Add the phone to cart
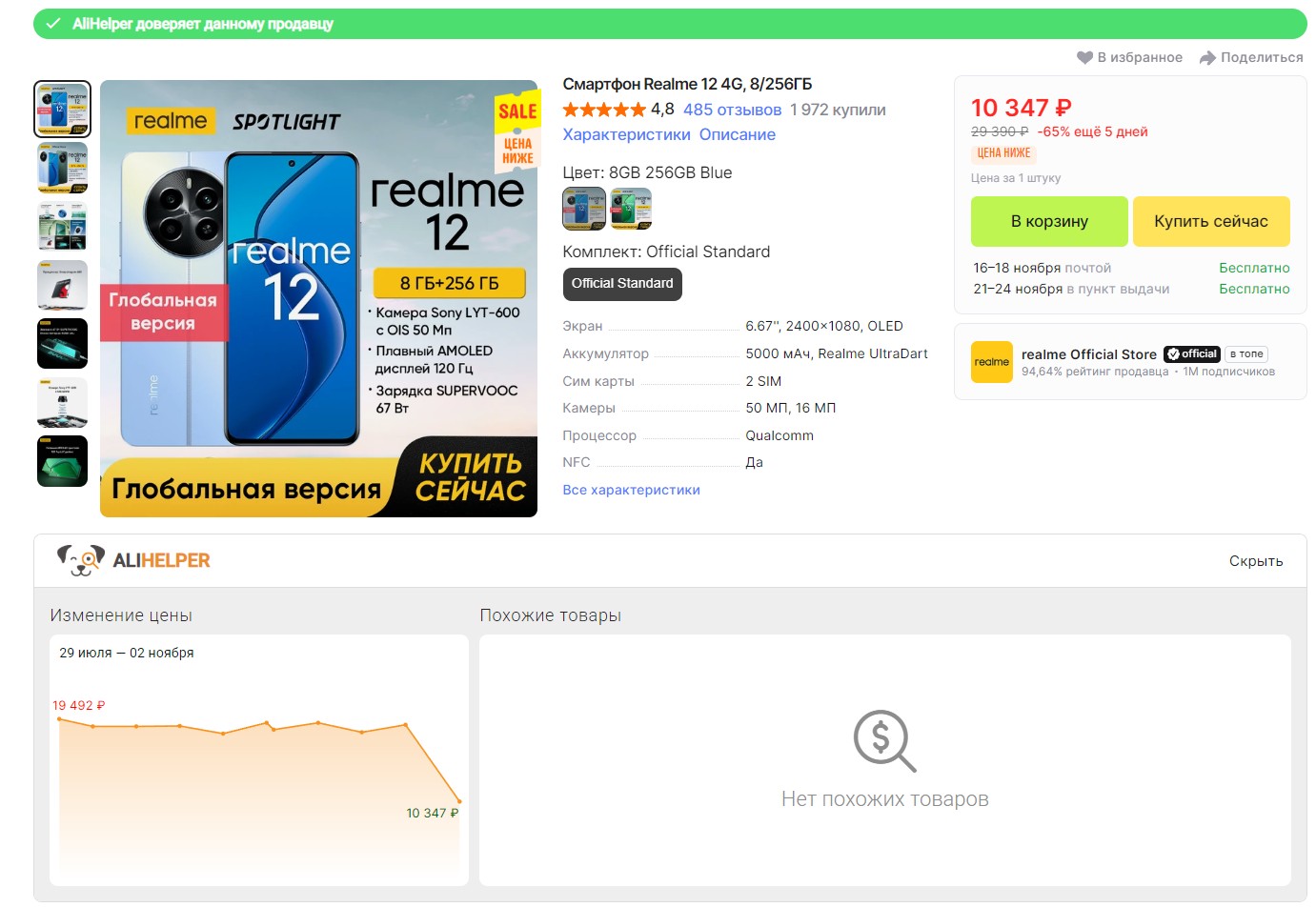 (x=1048, y=222)
